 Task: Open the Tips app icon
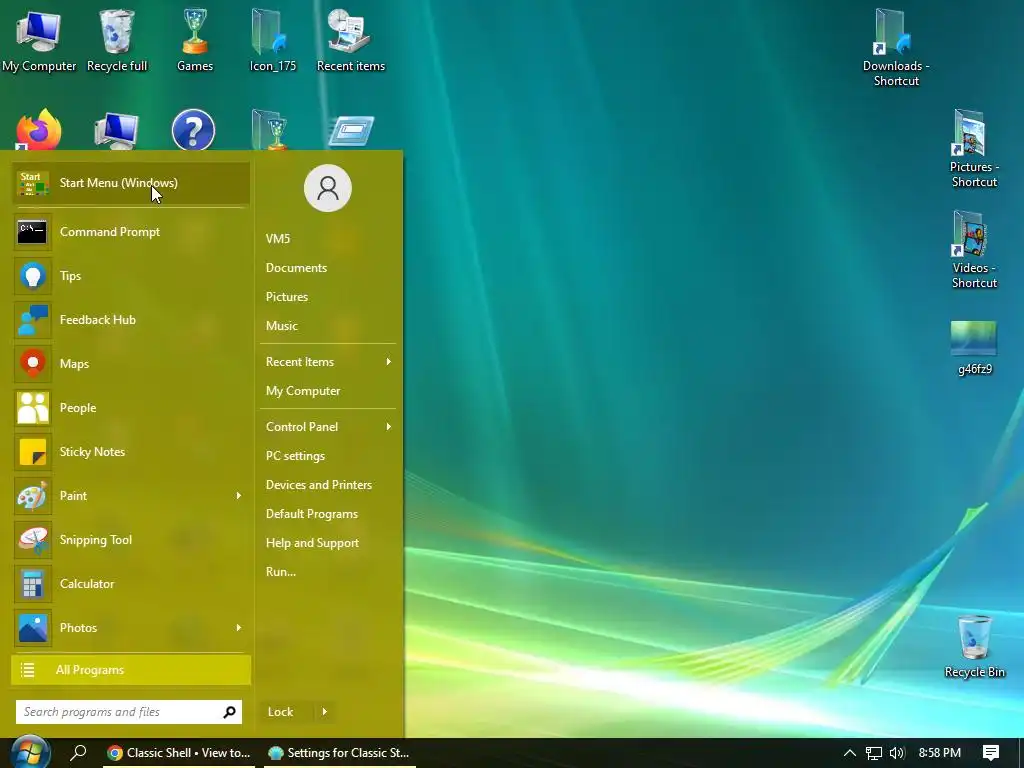(33, 276)
